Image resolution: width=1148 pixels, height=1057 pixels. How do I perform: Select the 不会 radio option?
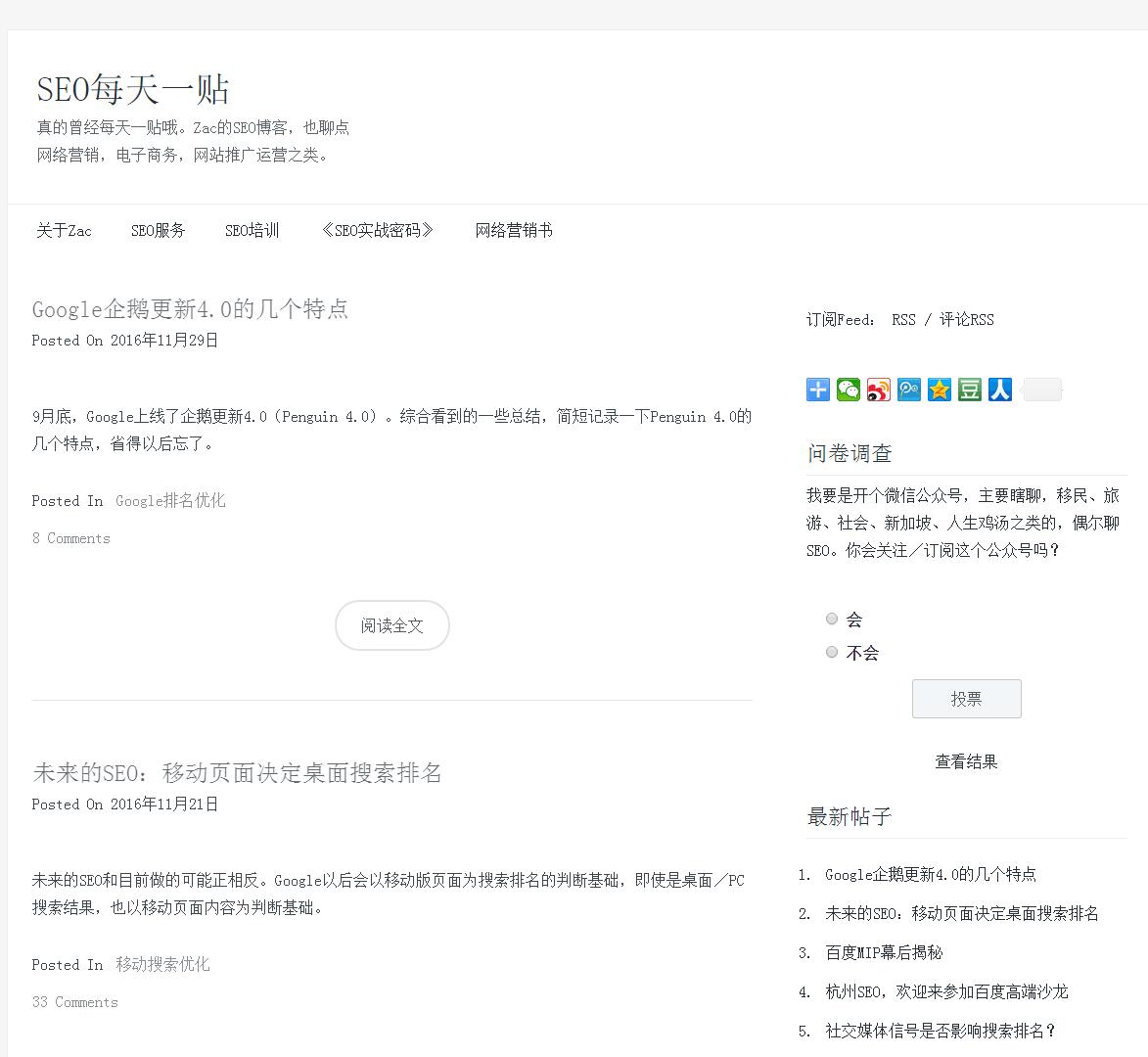coord(832,652)
